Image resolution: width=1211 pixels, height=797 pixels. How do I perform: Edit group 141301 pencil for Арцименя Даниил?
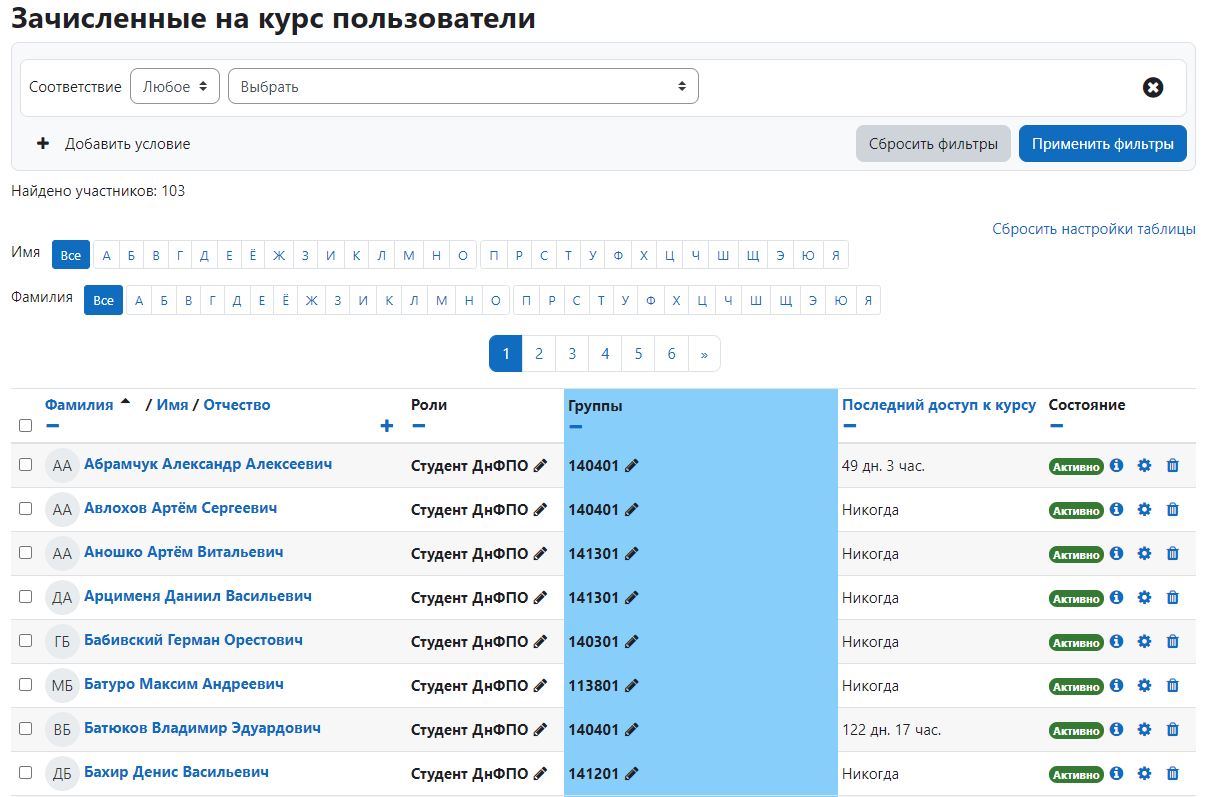coord(631,598)
